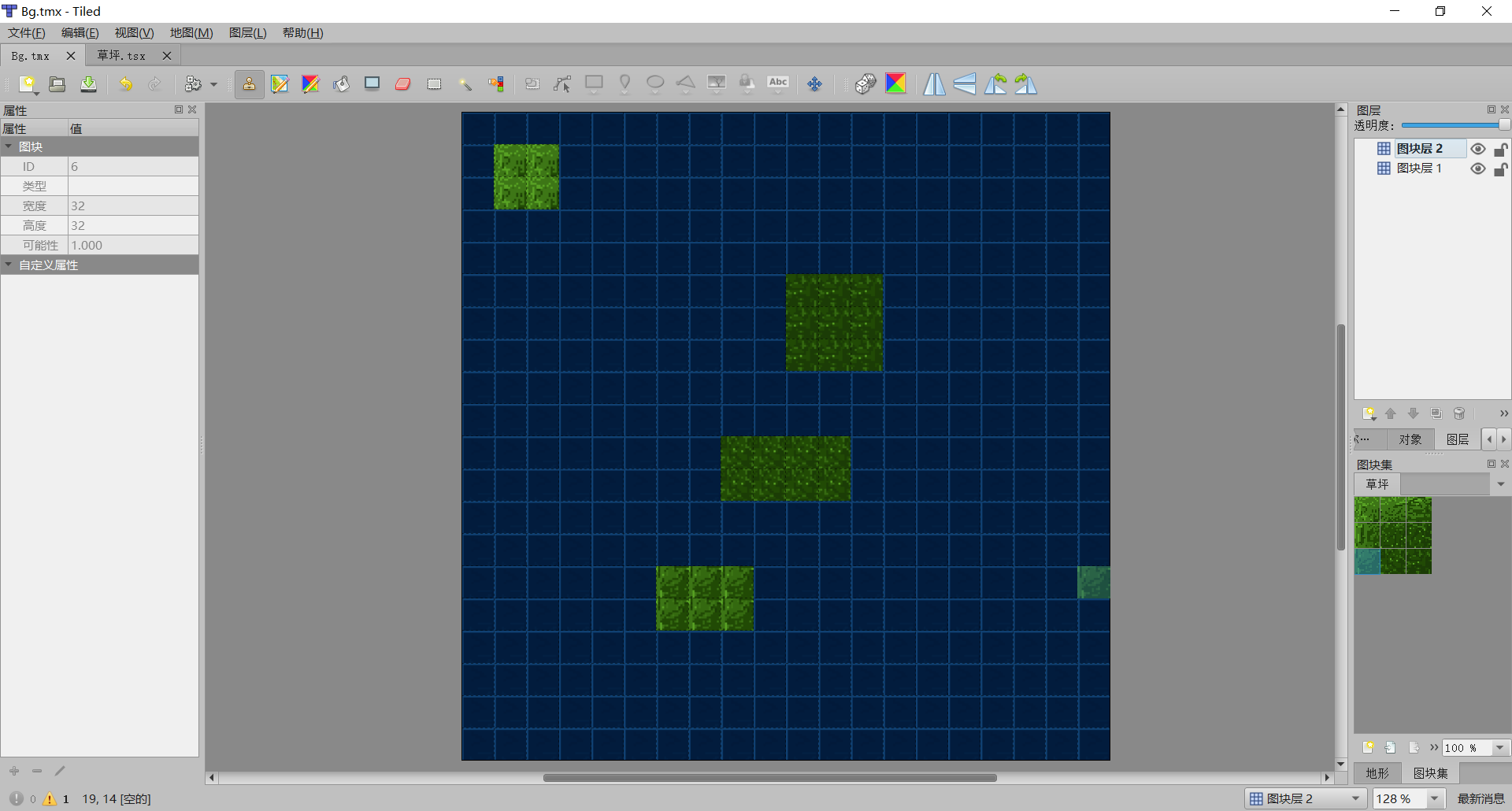Save the current map
This screenshot has width=1512, height=811.
[88, 84]
